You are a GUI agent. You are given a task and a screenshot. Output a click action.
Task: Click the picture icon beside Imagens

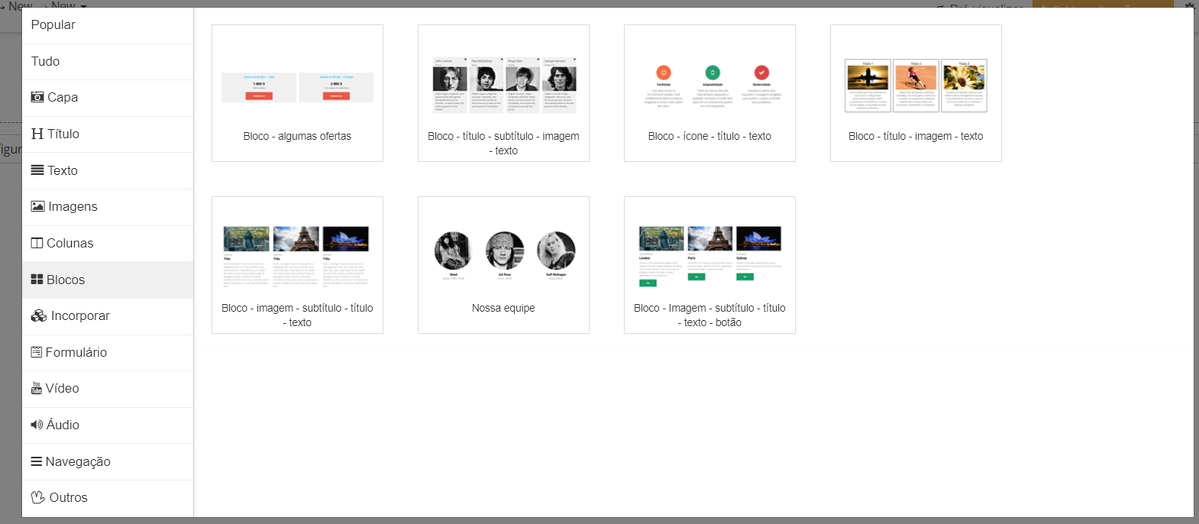37,207
